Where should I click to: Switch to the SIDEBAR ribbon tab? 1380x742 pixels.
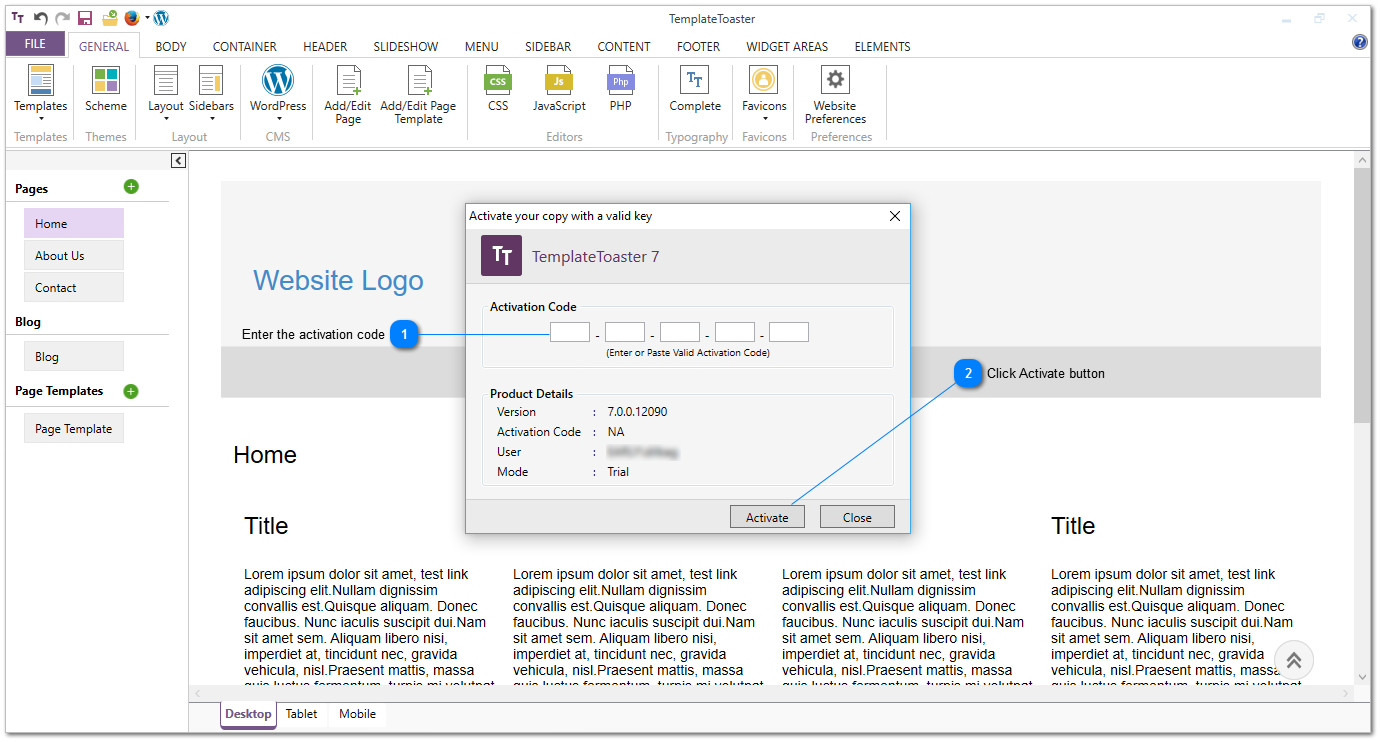coord(548,46)
